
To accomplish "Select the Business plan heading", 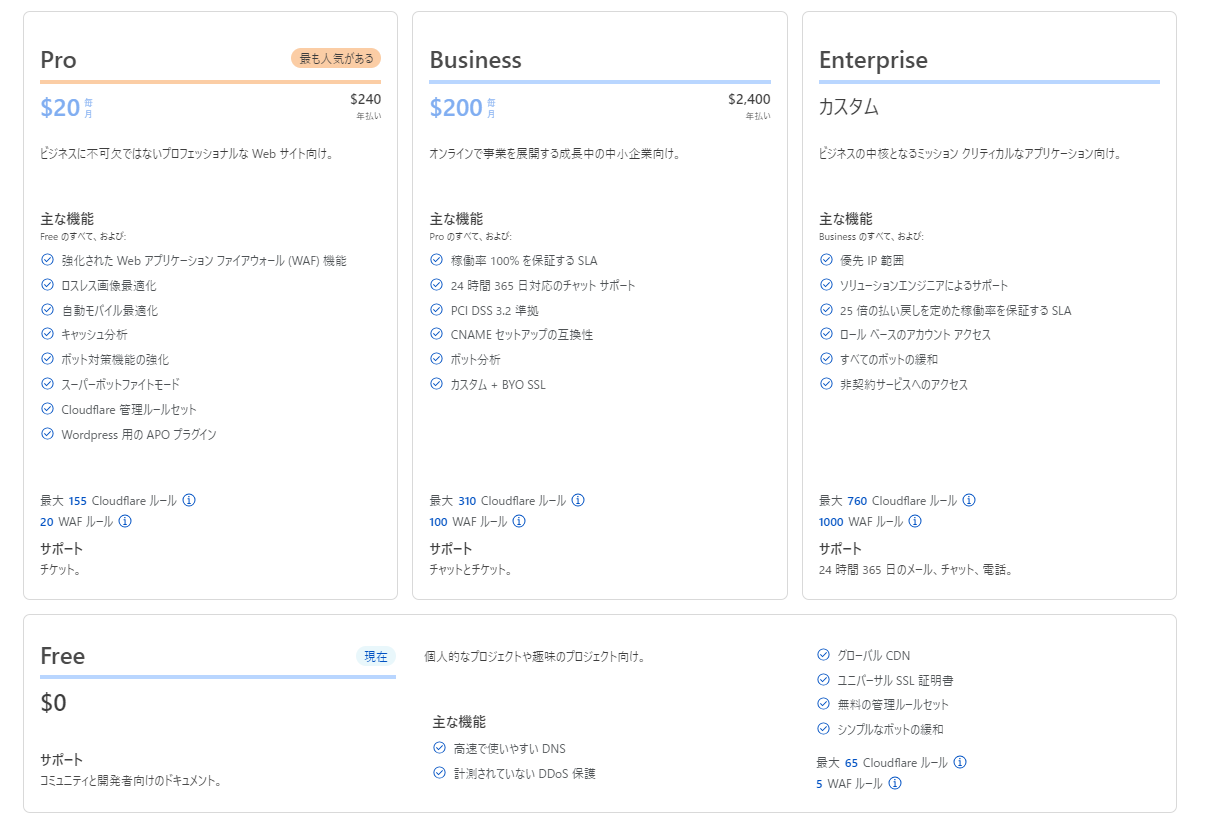I will (x=475, y=60).
